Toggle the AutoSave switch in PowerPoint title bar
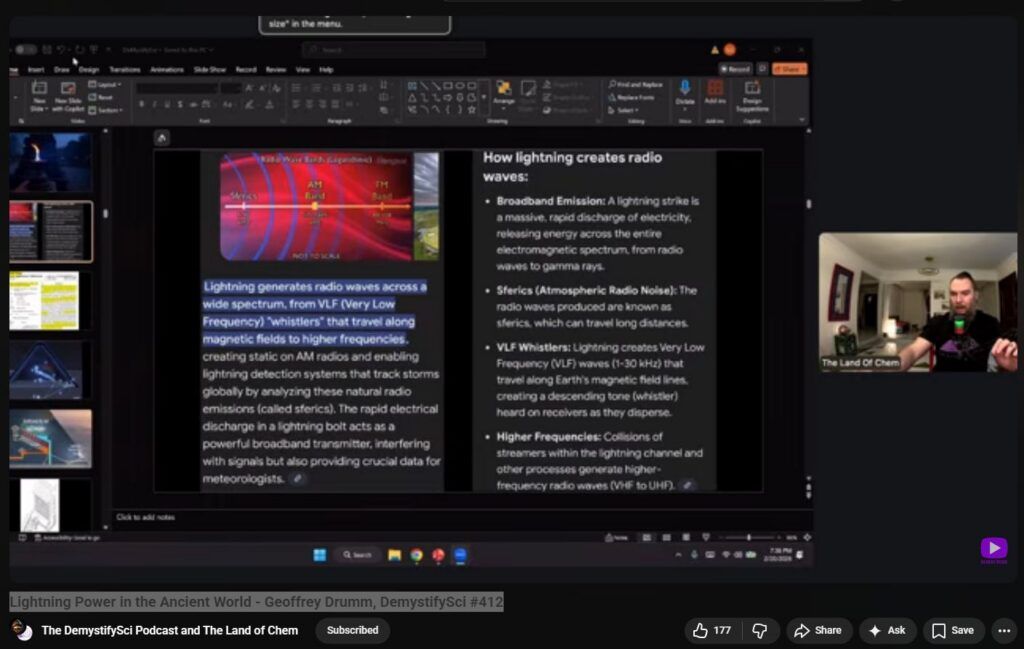The height and width of the screenshot is (649, 1024). coord(26,49)
